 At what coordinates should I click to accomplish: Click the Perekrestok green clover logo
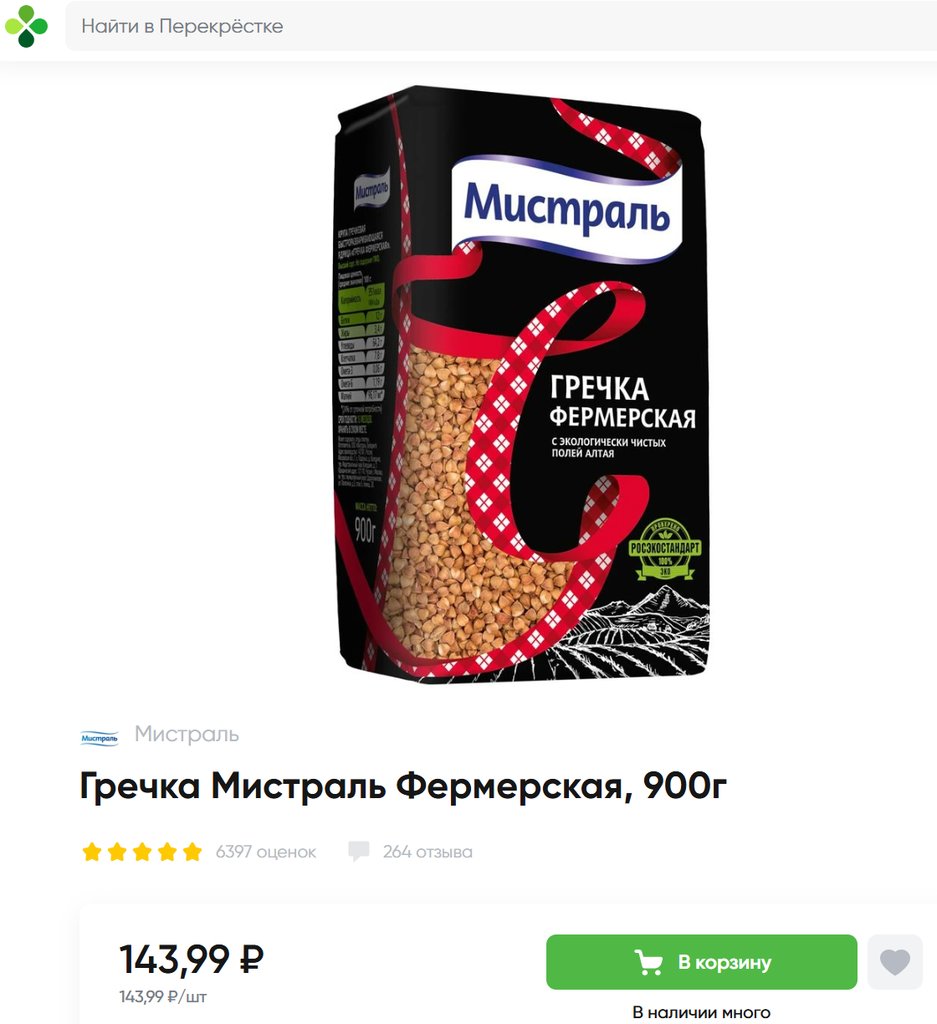tap(26, 27)
